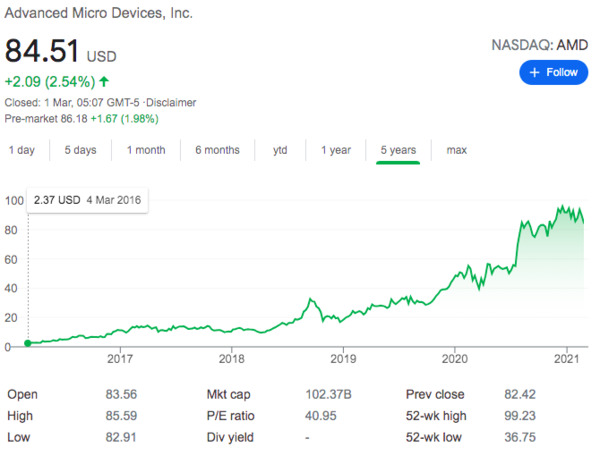The image size is (600, 455).
Task: Follow the AMD stock
Action: pyautogui.click(x=553, y=72)
